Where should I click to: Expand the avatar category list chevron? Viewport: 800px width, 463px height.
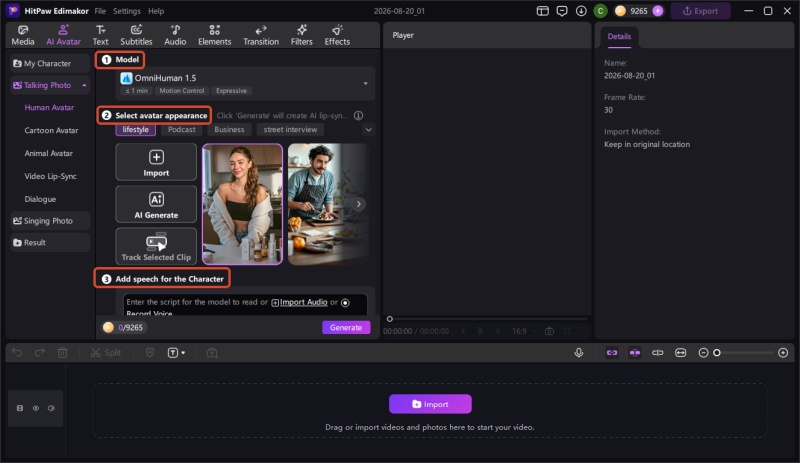point(368,130)
